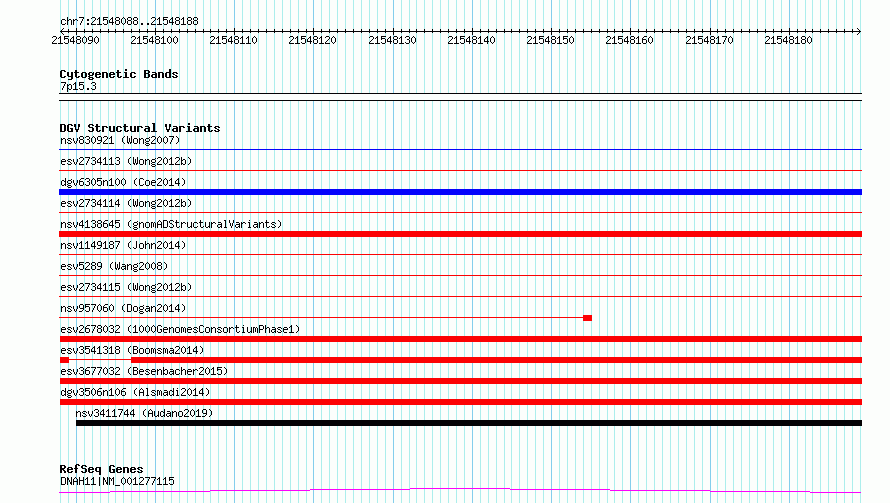
Task: Click the red esv3677032 variant bar
Action: tap(460, 381)
